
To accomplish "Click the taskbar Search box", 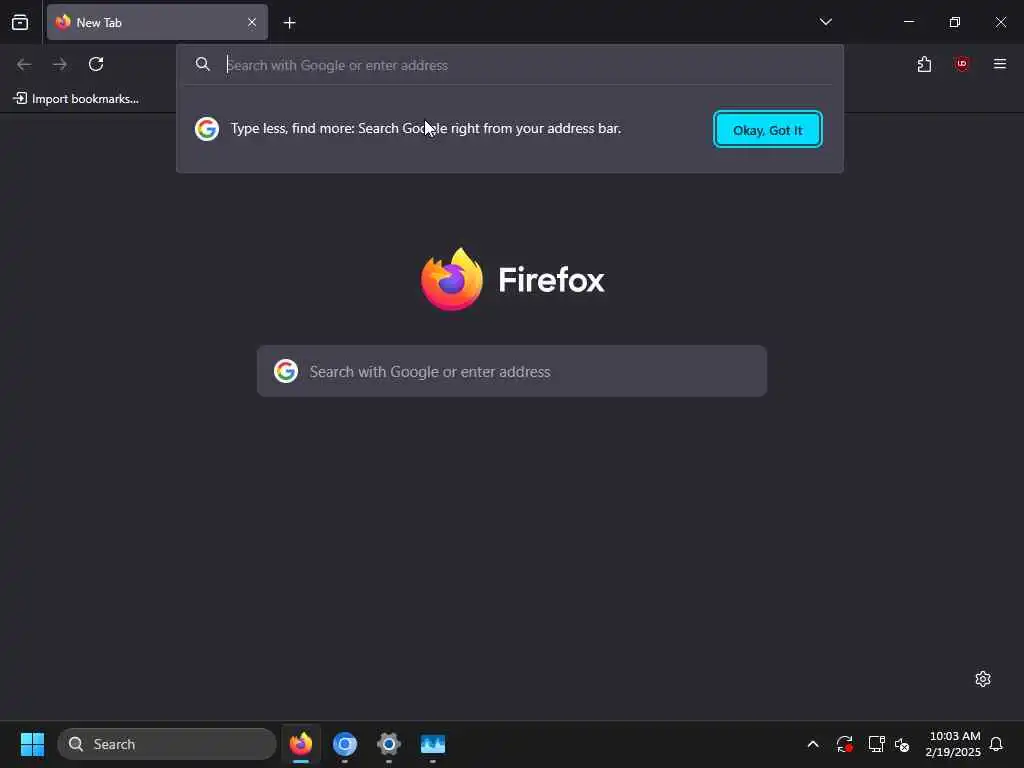I will click(167, 744).
